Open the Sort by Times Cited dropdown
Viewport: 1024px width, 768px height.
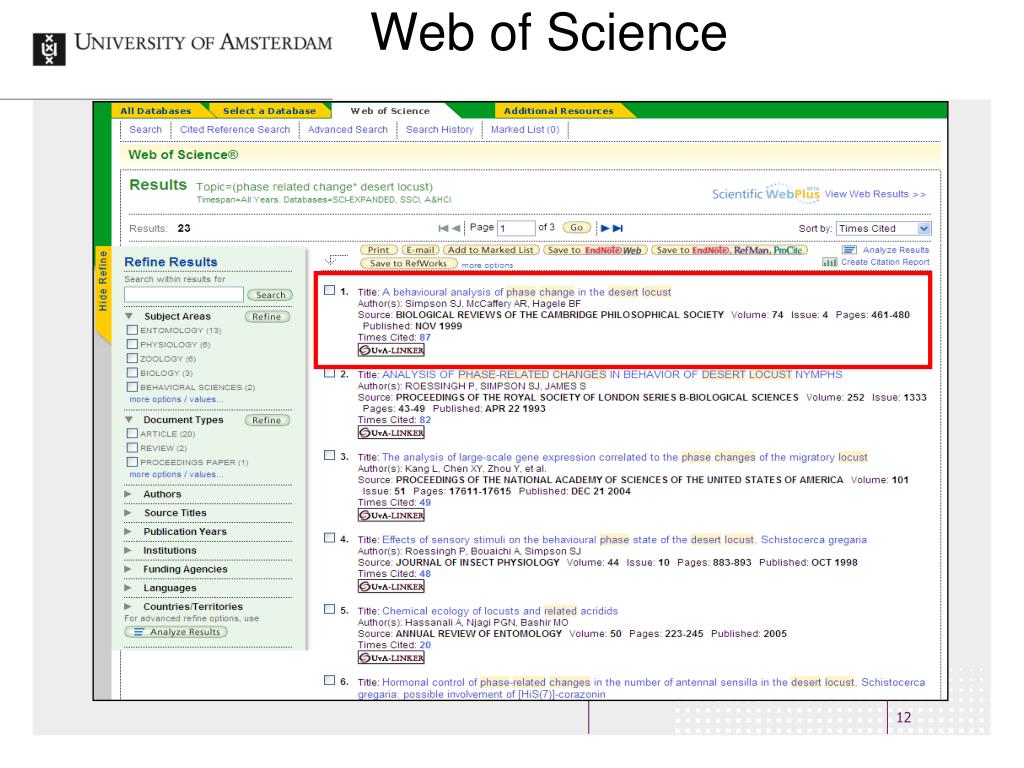885,229
